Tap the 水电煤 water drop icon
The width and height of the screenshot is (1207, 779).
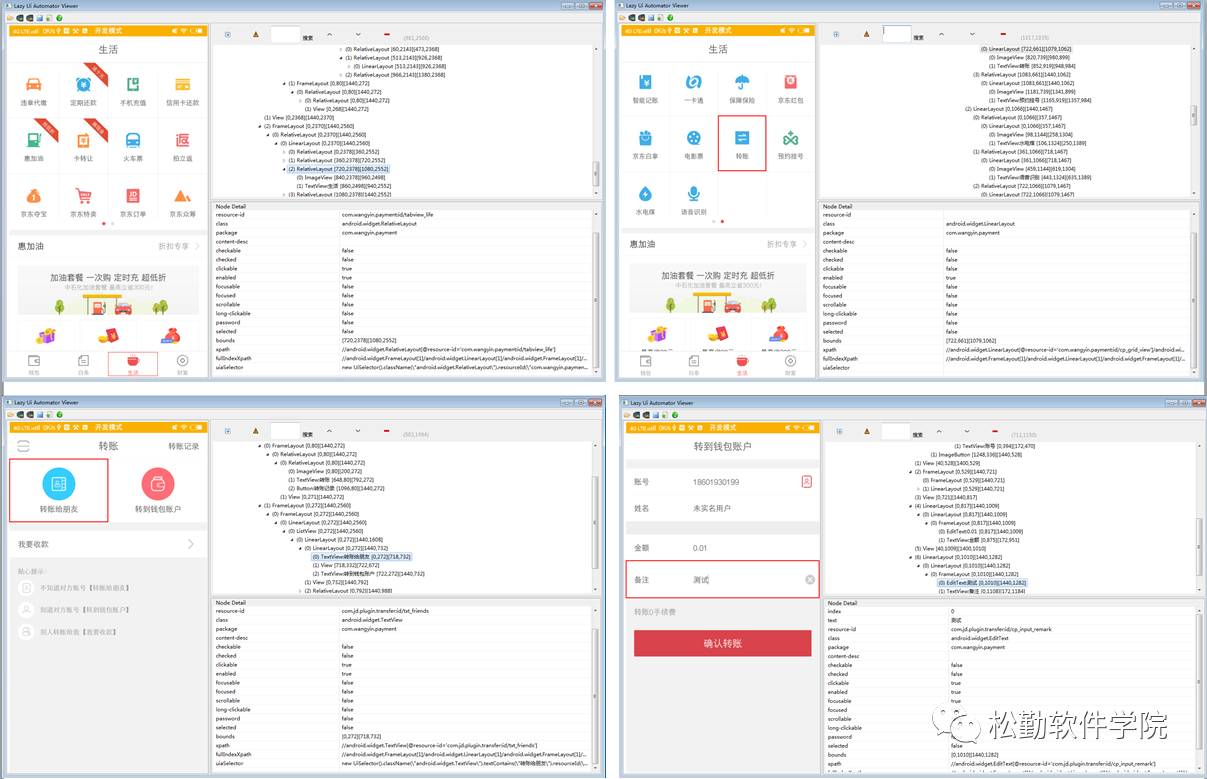(645, 193)
